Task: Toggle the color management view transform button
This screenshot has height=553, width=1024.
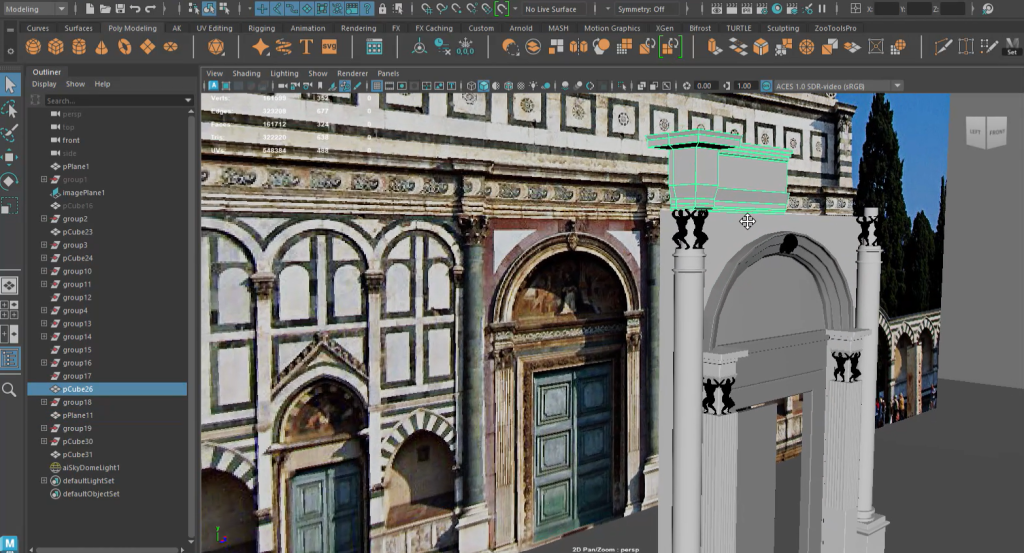Action: coord(767,86)
